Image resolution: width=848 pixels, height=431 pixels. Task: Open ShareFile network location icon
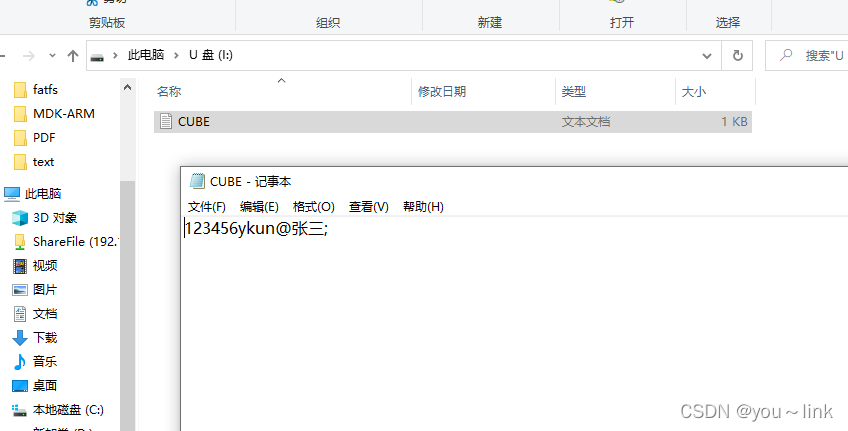point(20,242)
